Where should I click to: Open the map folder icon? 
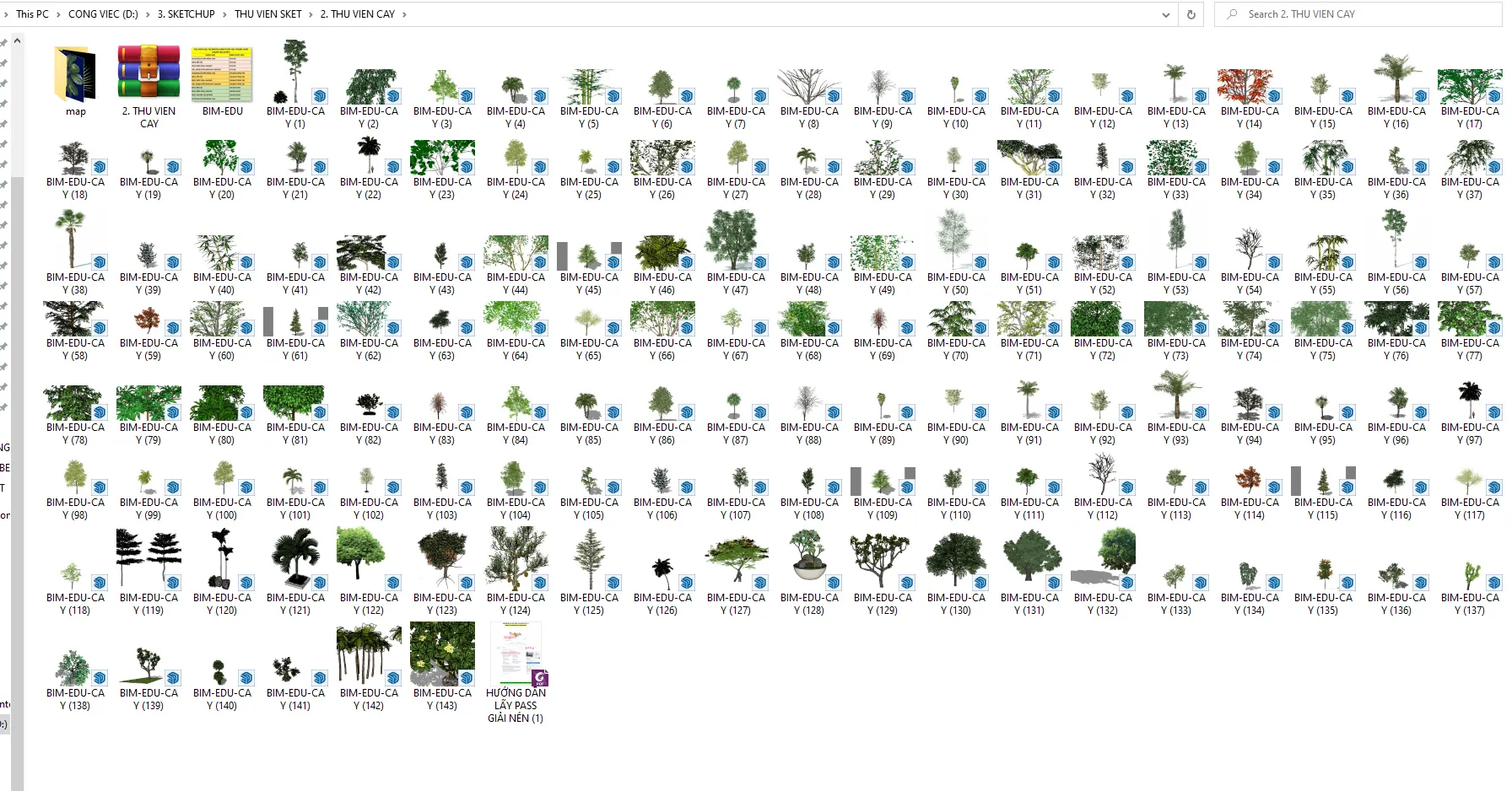pos(75,76)
